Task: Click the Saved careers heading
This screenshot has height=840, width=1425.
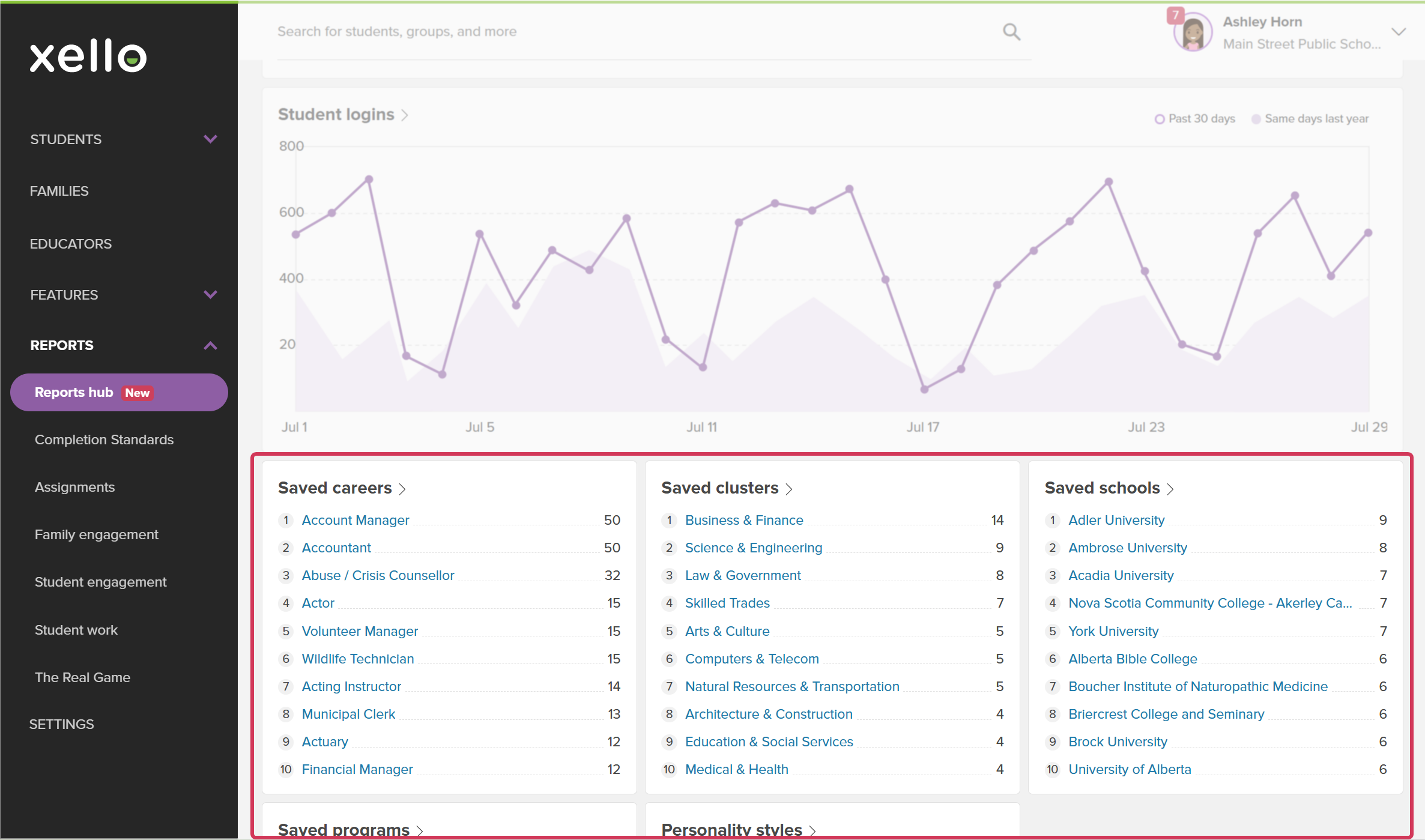Action: (335, 488)
